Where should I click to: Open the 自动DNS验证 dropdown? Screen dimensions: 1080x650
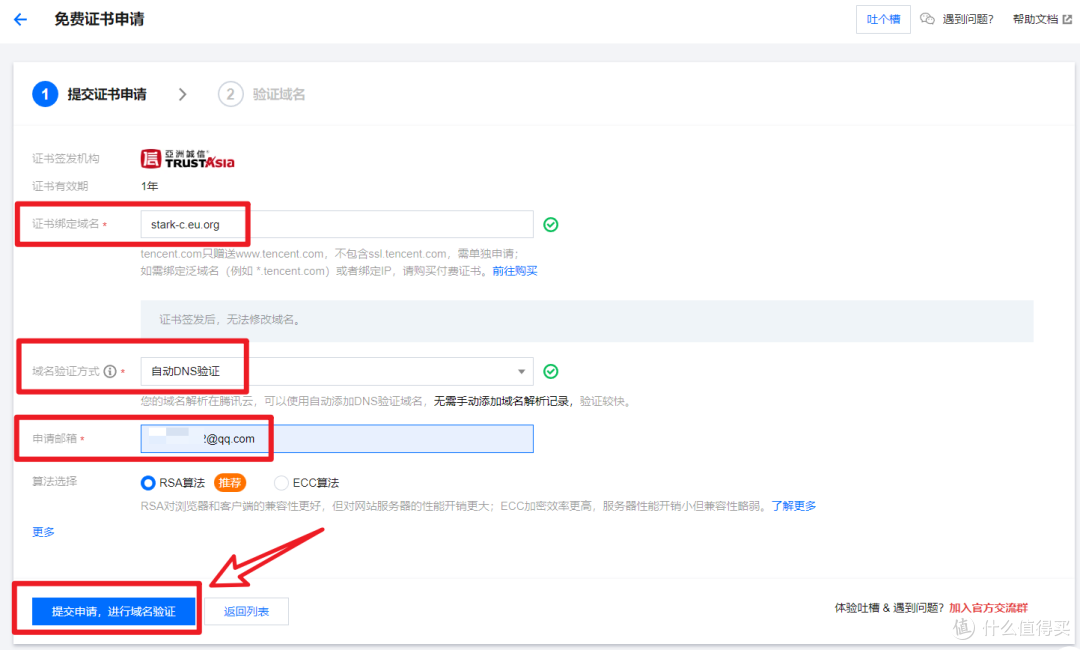tap(337, 371)
